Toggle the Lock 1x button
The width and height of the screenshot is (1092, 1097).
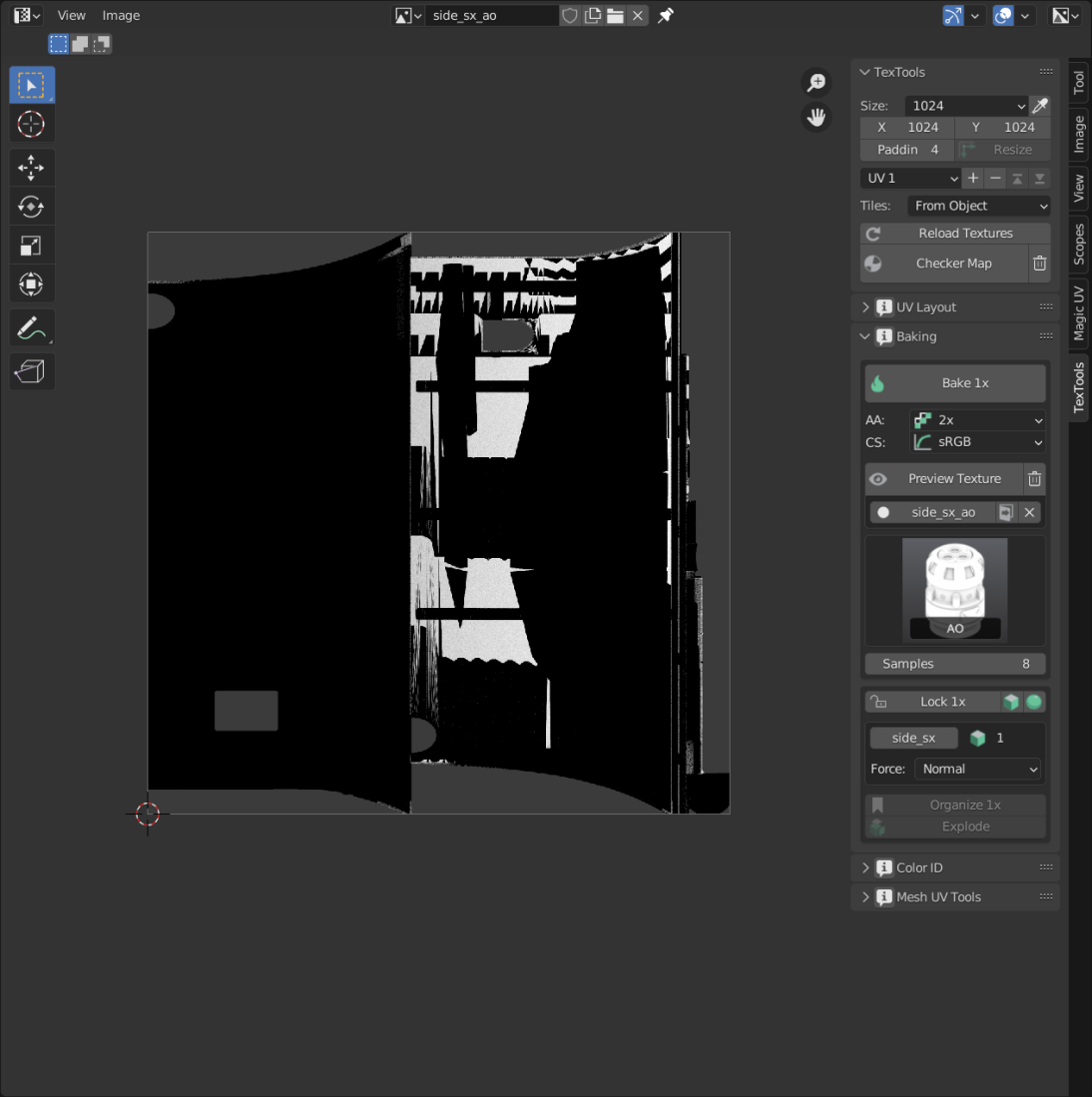(x=933, y=702)
